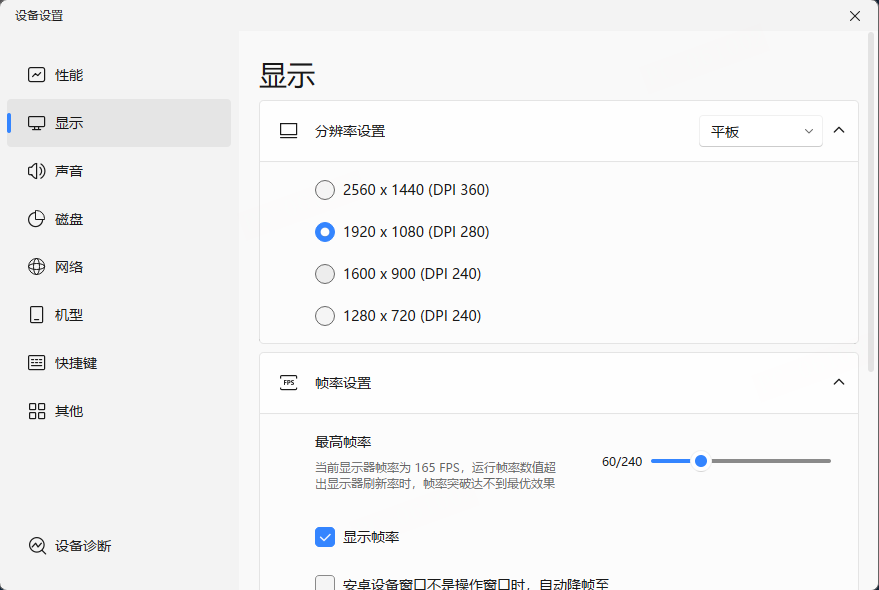
Task: Collapse the 帧率设置 section
Action: tap(838, 382)
